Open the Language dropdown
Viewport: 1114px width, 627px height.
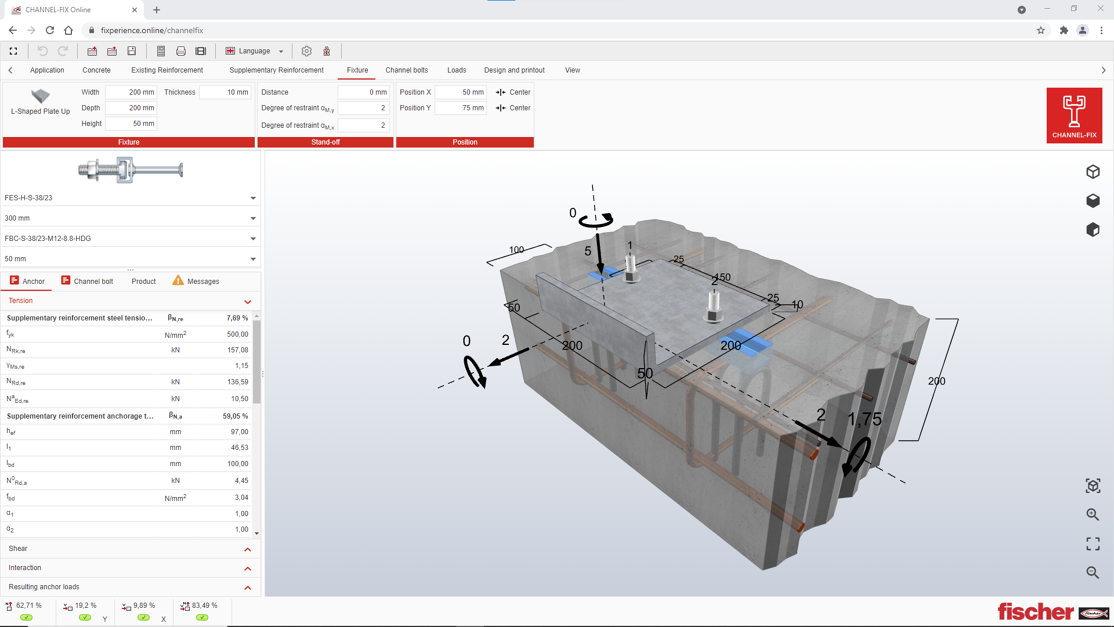(x=255, y=51)
